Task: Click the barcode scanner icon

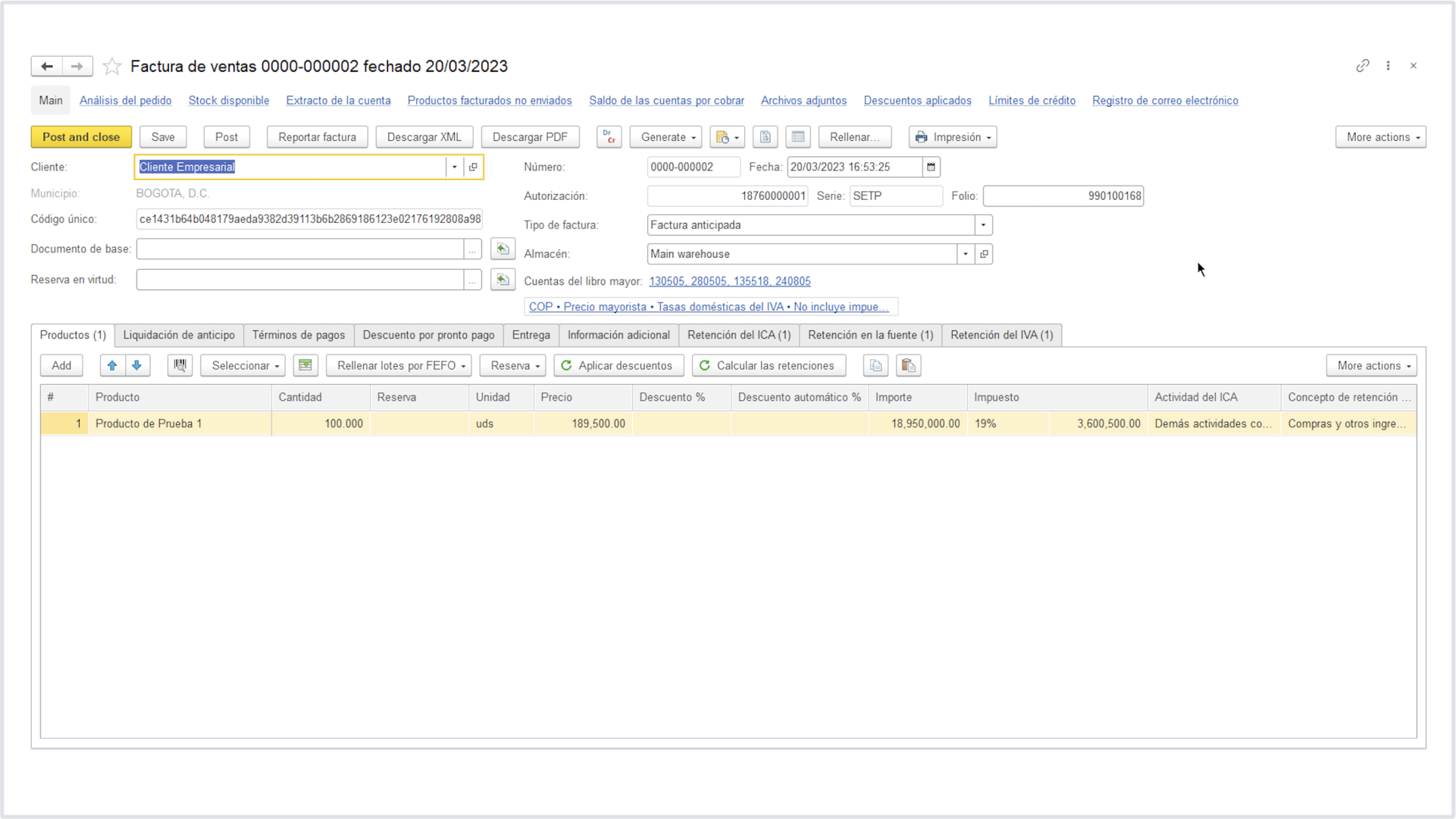Action: coord(180,365)
